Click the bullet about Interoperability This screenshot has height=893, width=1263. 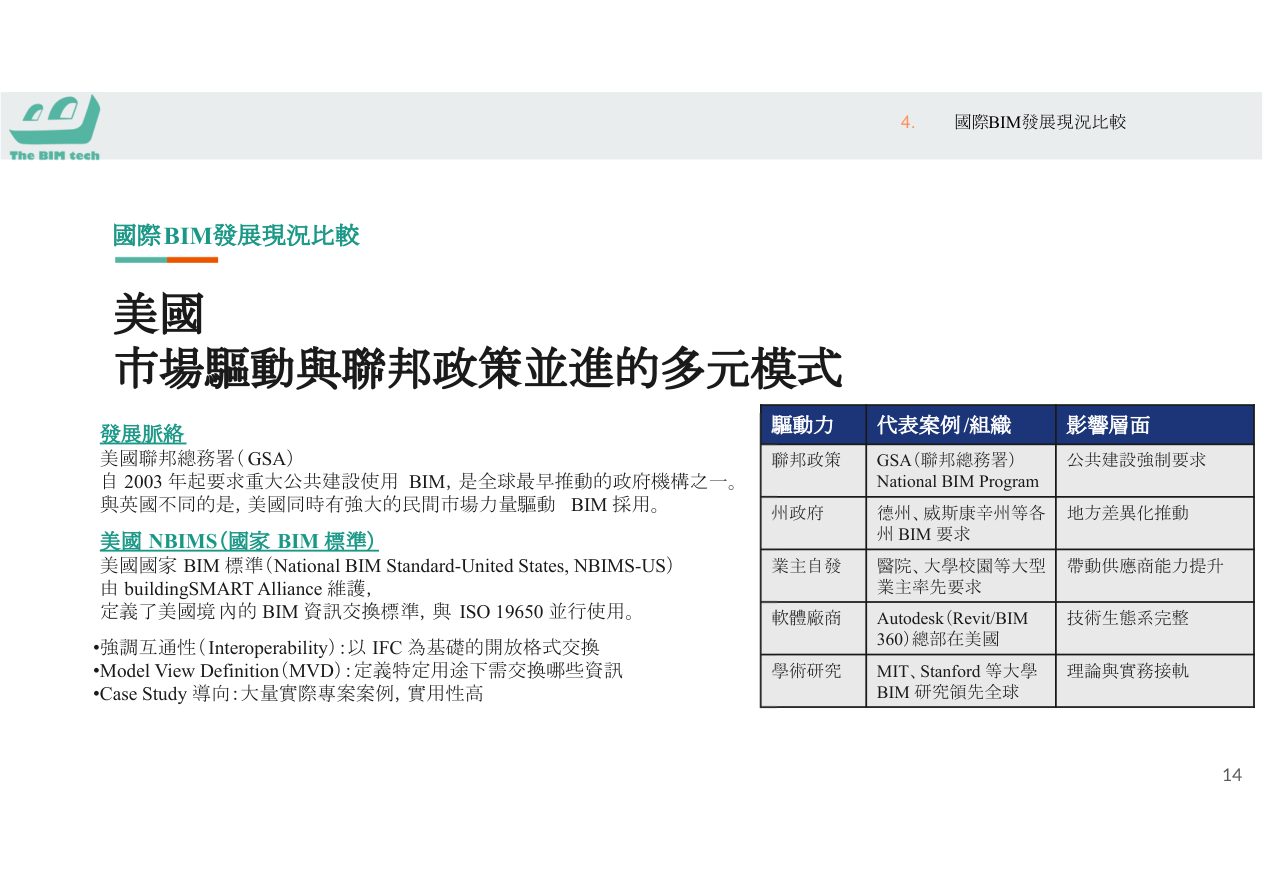tap(346, 647)
